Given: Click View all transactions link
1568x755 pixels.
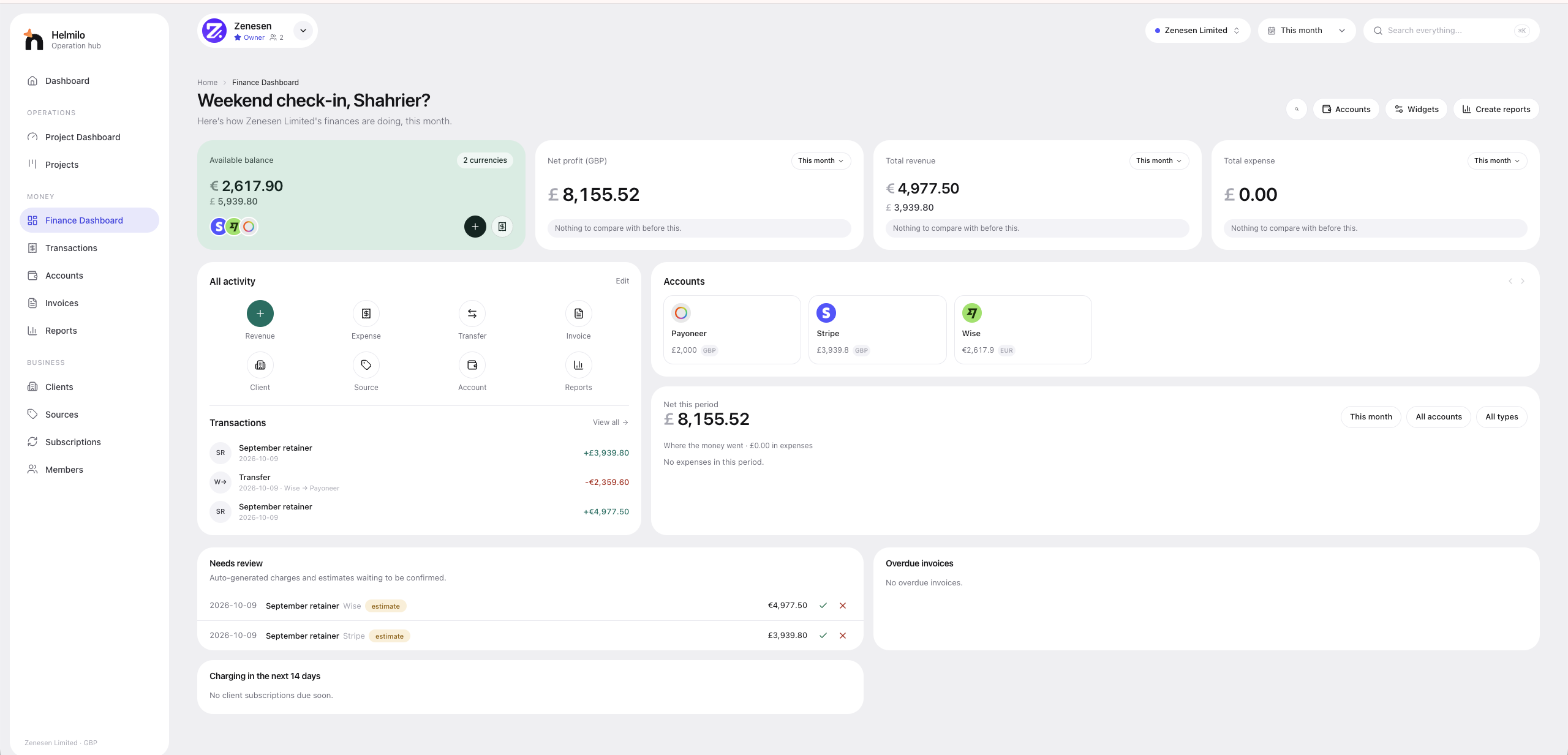Looking at the screenshot, I should click(x=610, y=423).
